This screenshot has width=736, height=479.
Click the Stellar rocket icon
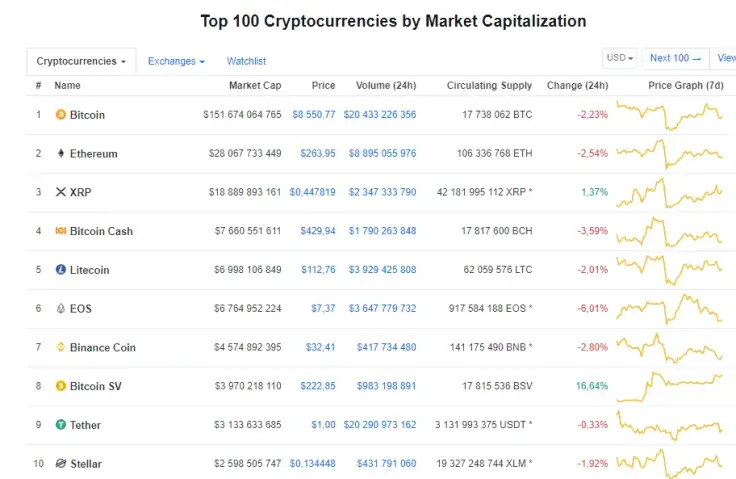pyautogui.click(x=61, y=464)
